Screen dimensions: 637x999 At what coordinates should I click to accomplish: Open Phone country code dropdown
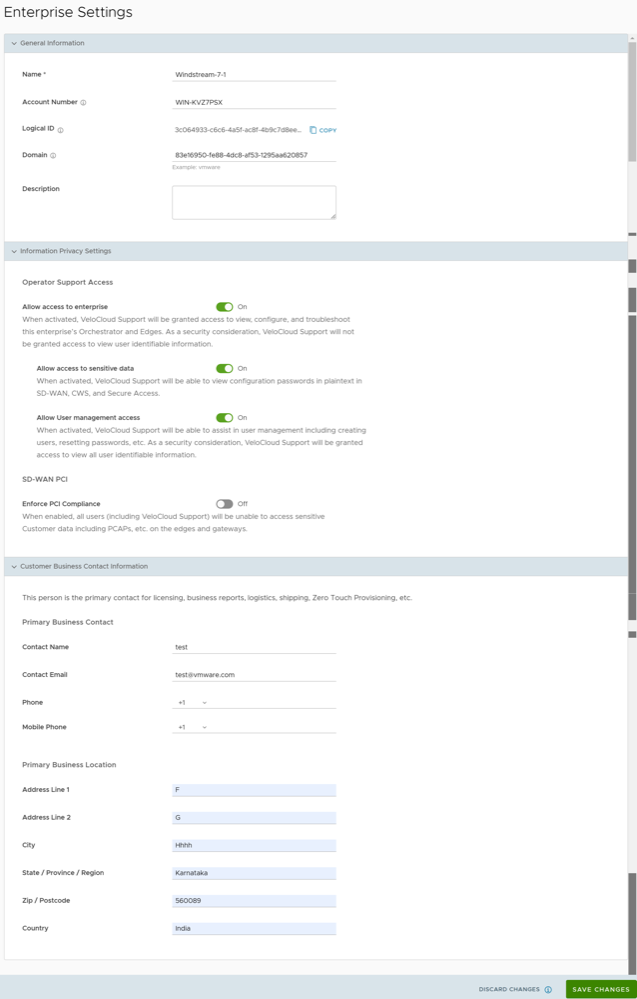(x=192, y=703)
